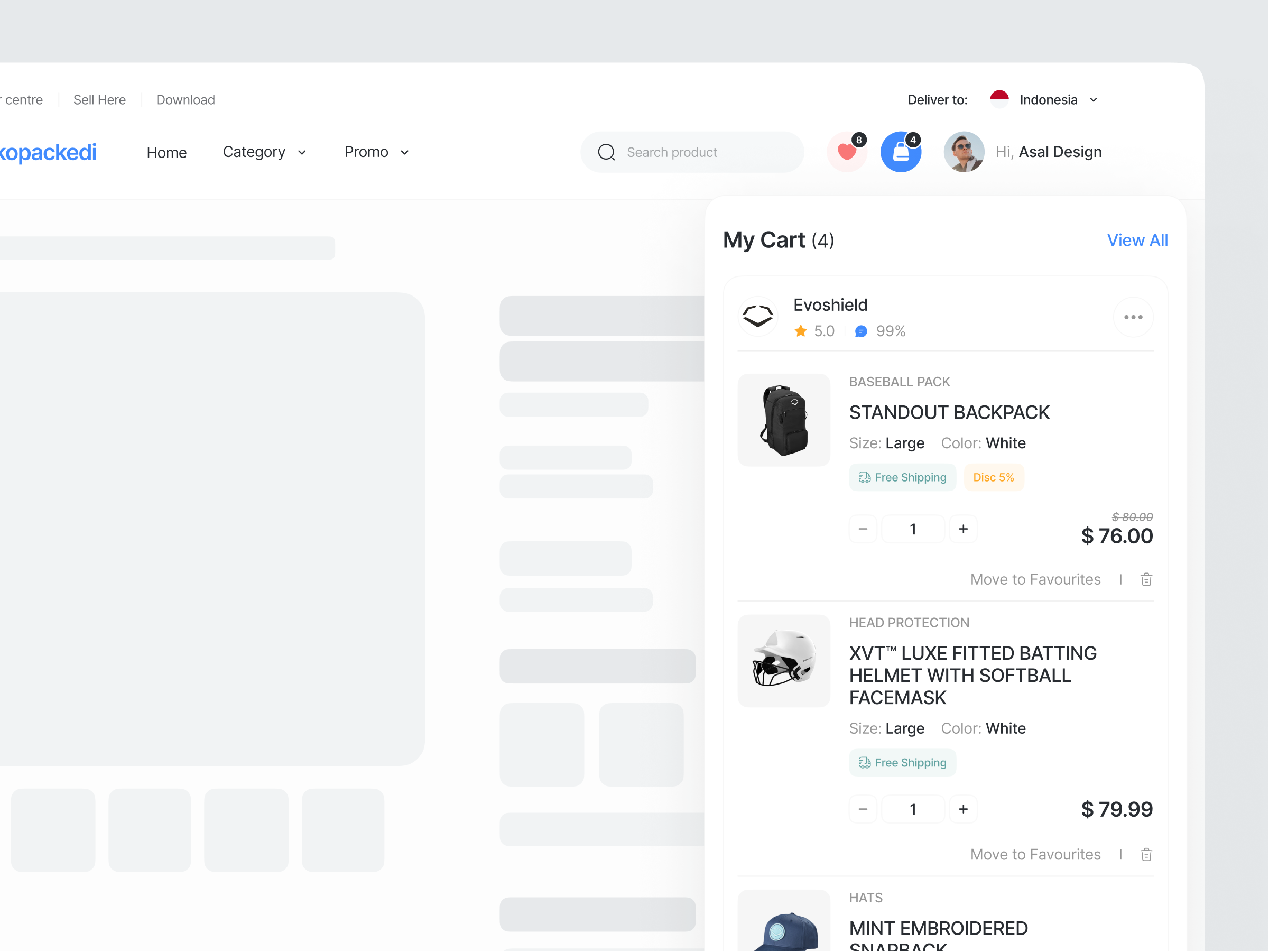The height and width of the screenshot is (952, 1269).
Task: Decrease XVT helmet quantity with minus
Action: [x=863, y=809]
